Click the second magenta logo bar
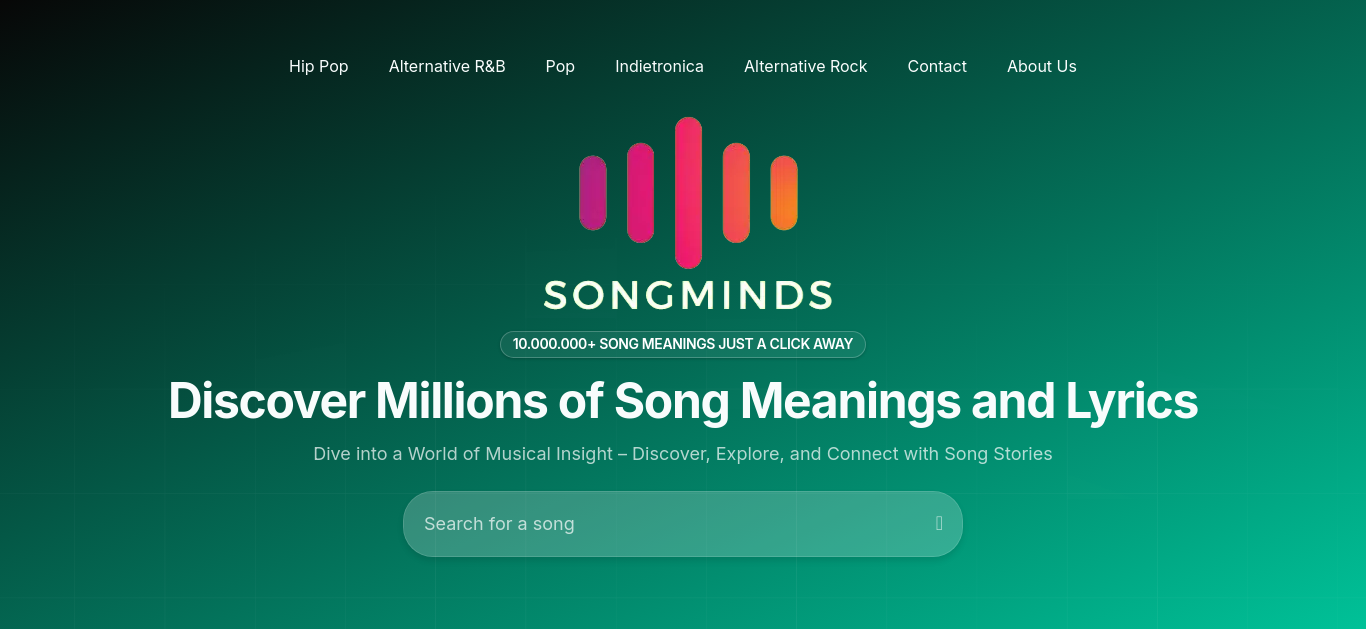This screenshot has width=1366, height=629. (640, 193)
